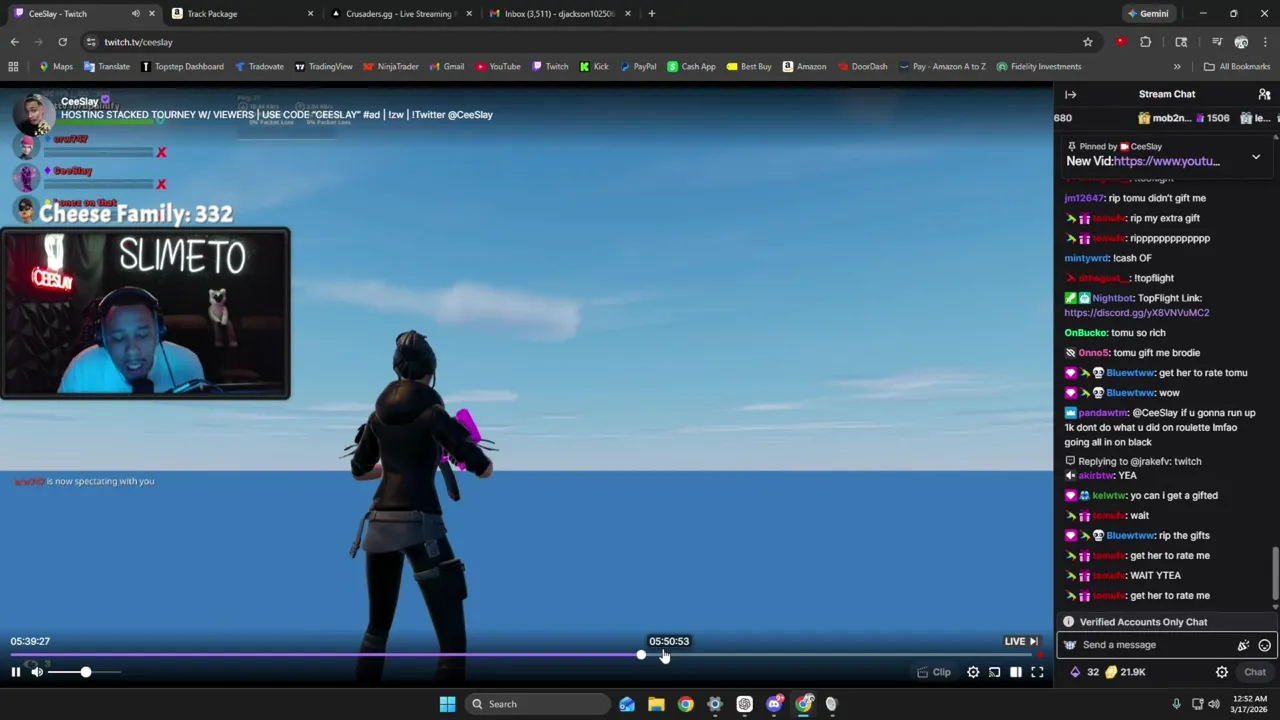The height and width of the screenshot is (720, 1280).
Task: Open NinjaTrader bookmark
Action: pyautogui.click(x=390, y=67)
